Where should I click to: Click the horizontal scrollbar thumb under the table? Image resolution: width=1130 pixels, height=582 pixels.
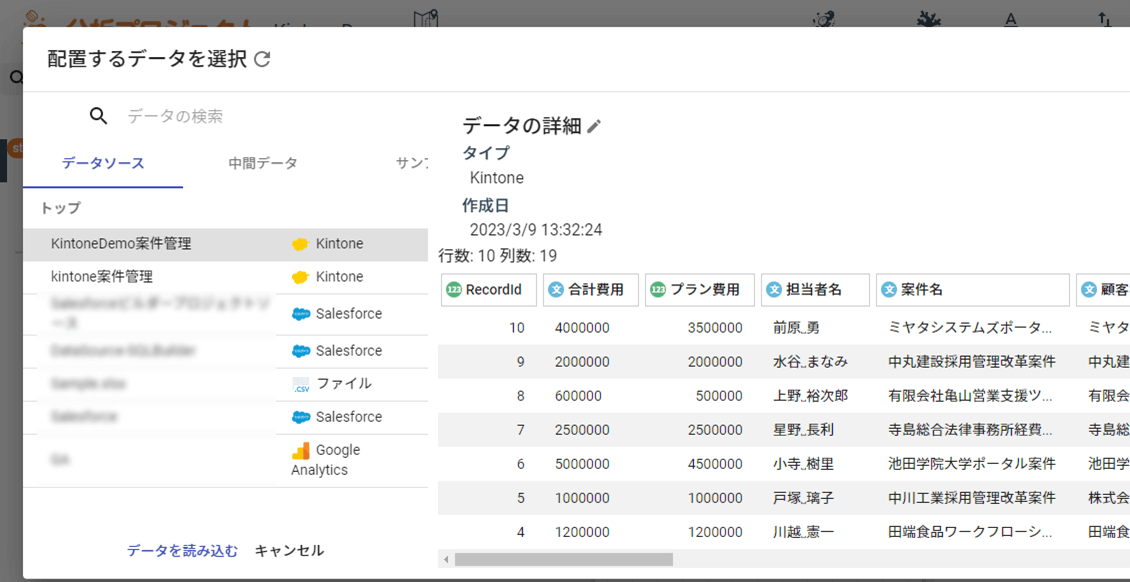coord(563,560)
